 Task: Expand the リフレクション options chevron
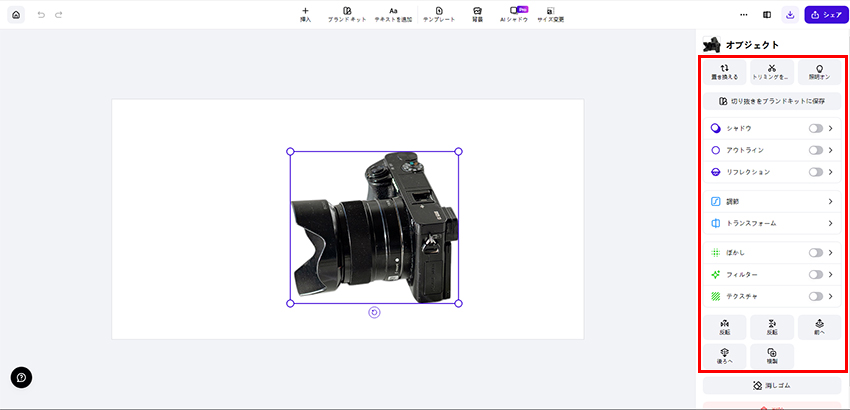click(x=830, y=172)
